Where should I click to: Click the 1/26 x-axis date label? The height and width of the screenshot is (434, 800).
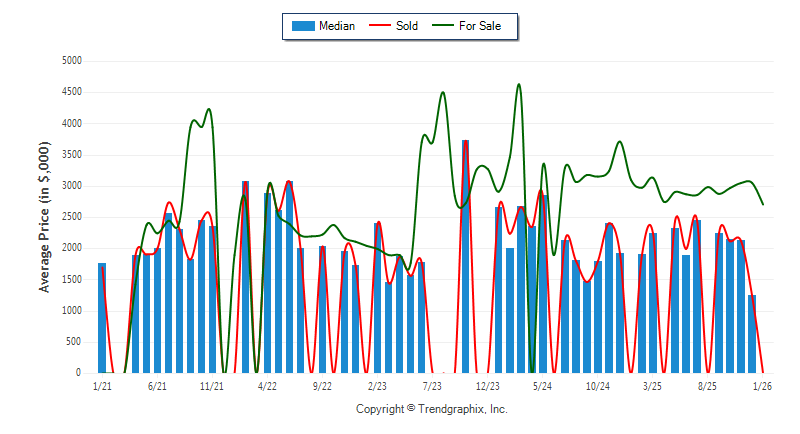pyautogui.click(x=762, y=385)
